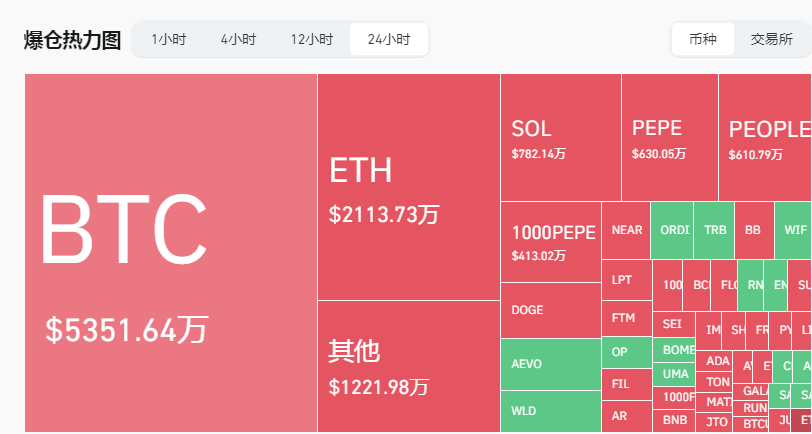
Task: Select the PEOPLE heatmap block
Action: [x=765, y=137]
